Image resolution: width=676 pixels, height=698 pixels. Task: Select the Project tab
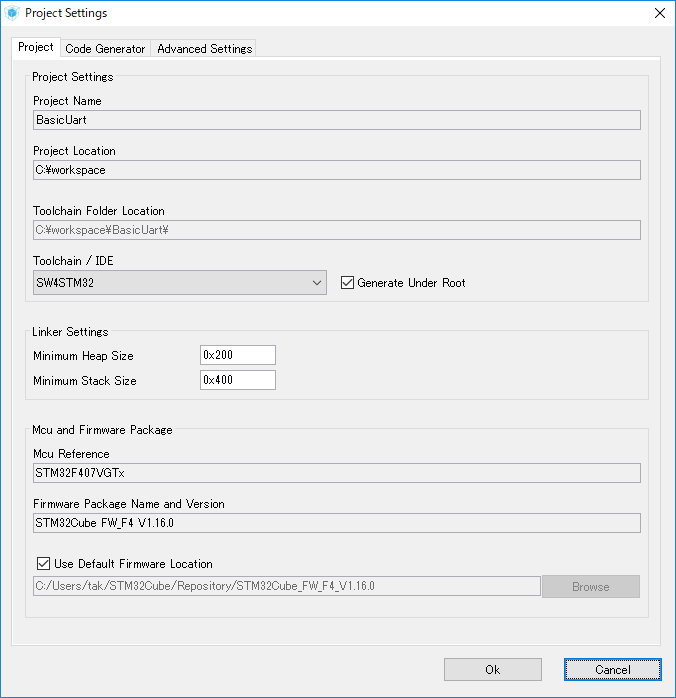pos(36,48)
